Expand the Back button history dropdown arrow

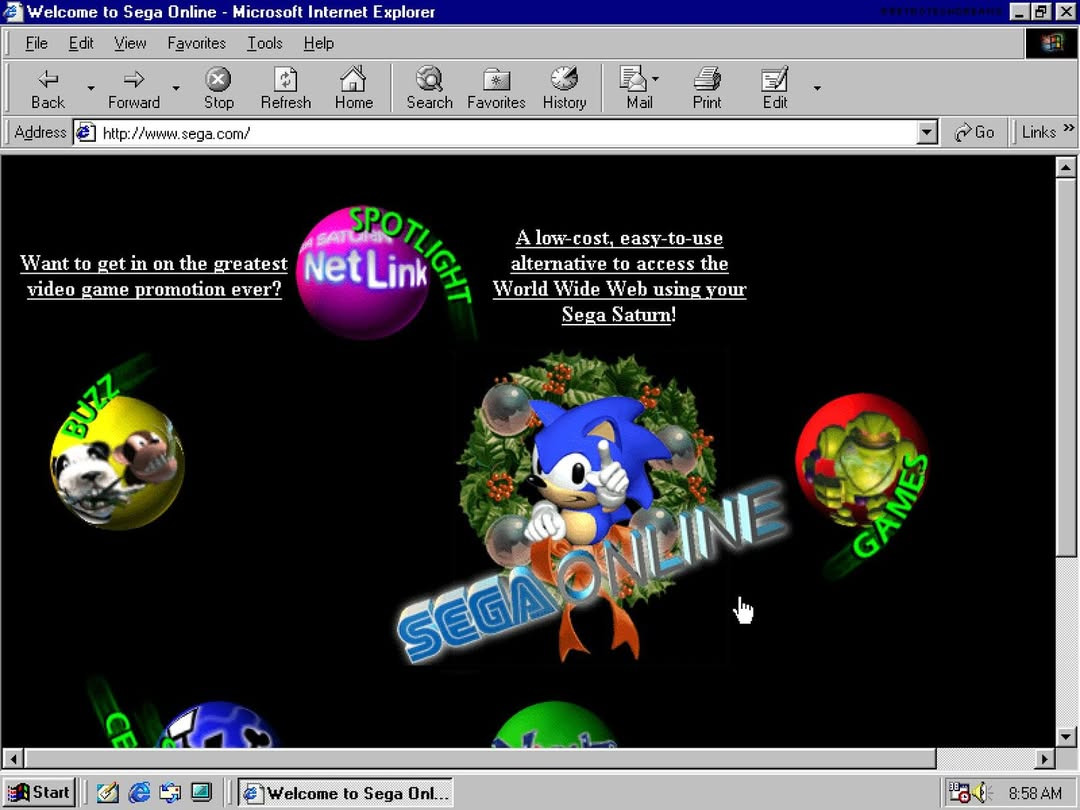click(91, 88)
